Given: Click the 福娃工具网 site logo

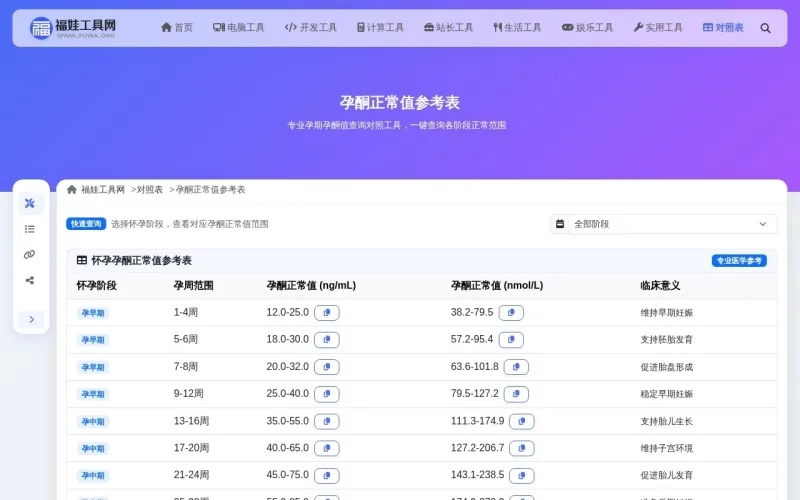Looking at the screenshot, I should click(x=73, y=28).
